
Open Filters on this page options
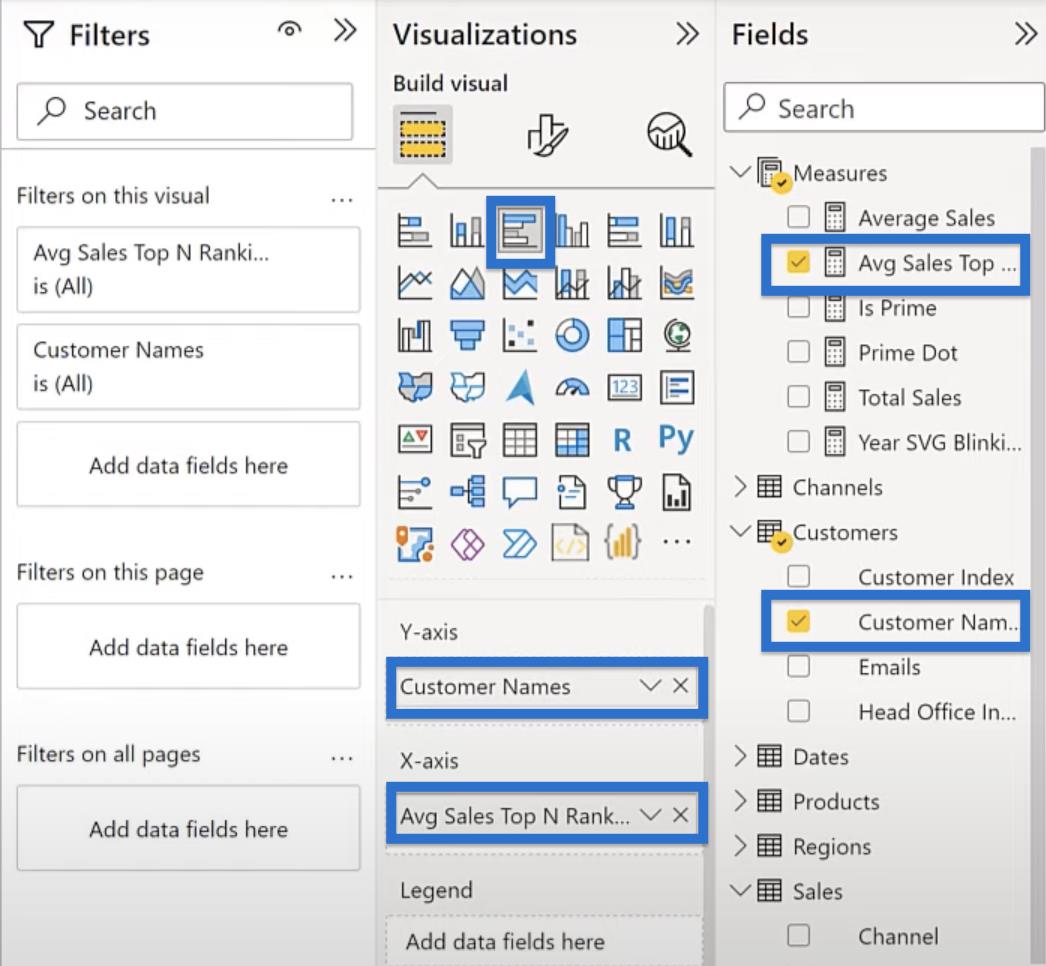(342, 575)
